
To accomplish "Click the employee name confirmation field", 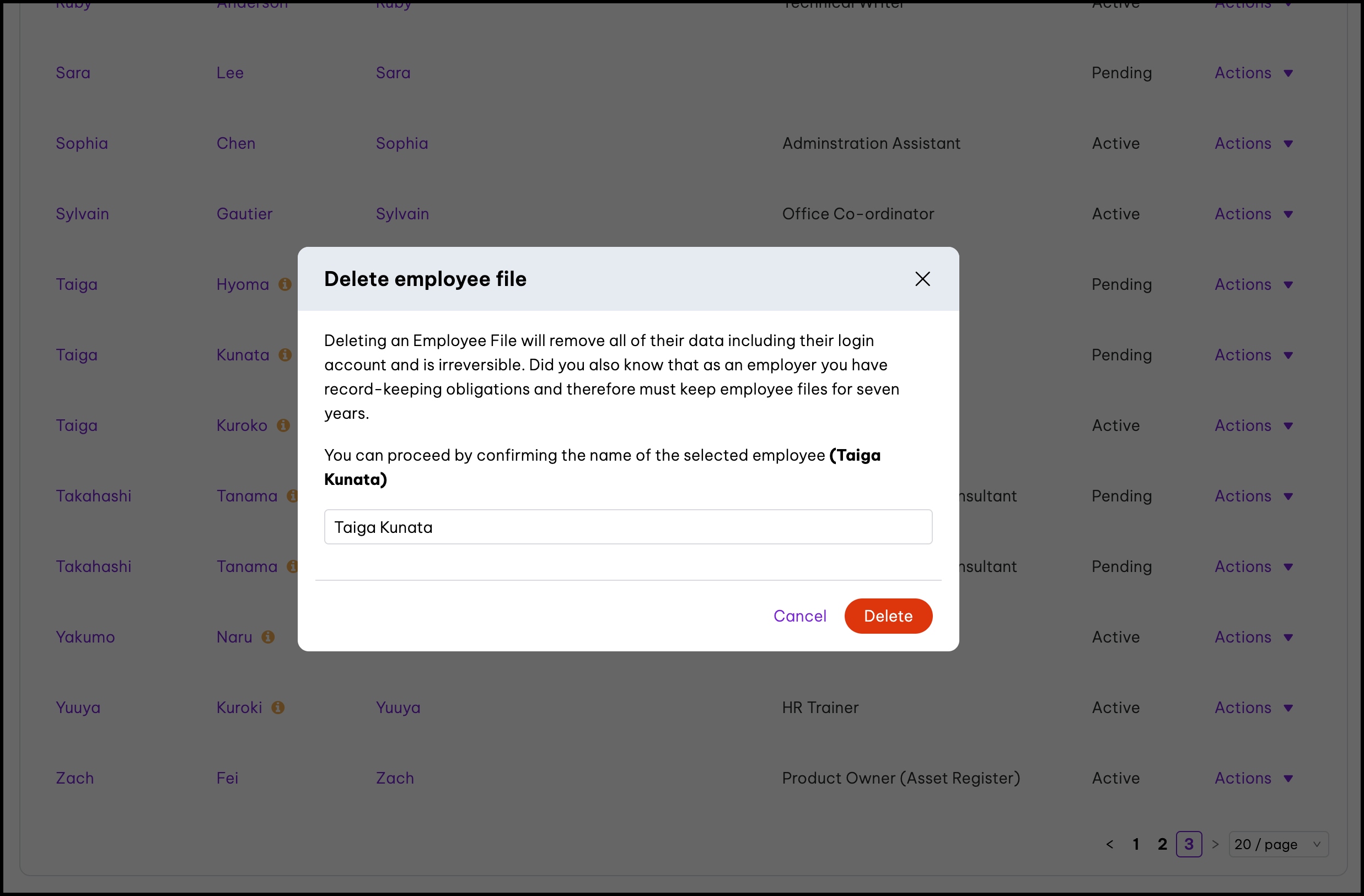I will [x=627, y=527].
